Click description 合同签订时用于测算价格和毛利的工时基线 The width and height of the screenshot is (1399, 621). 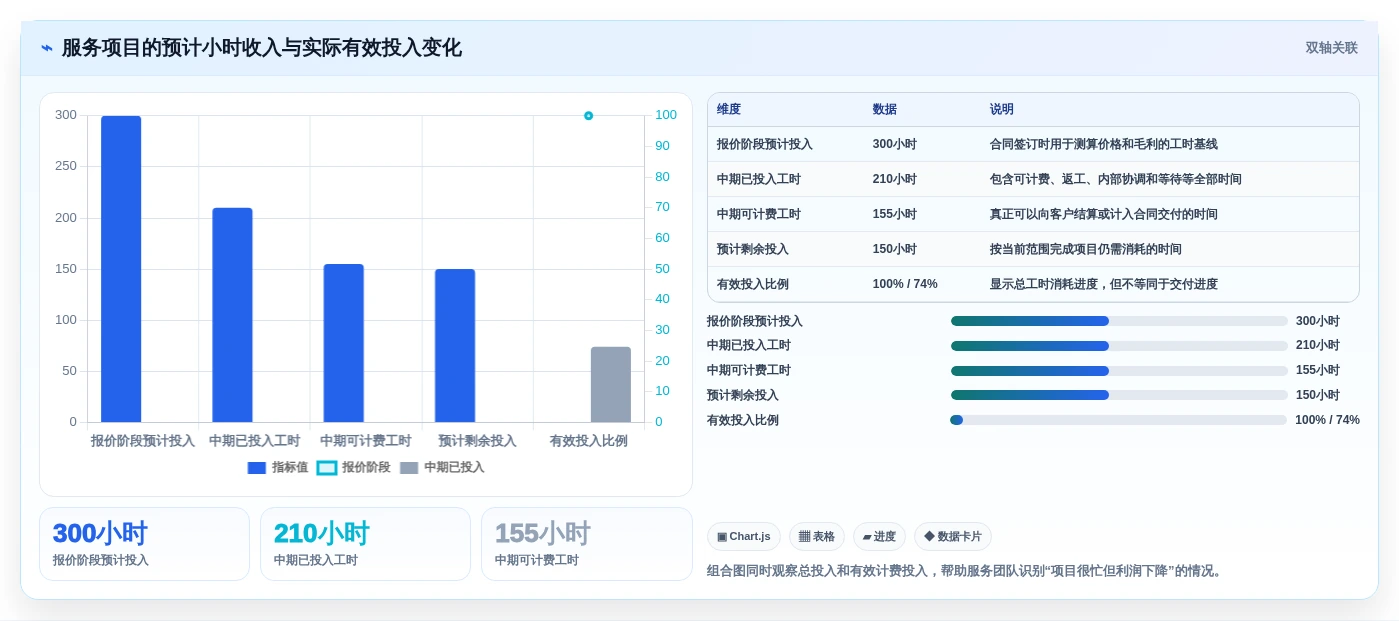tap(1104, 145)
